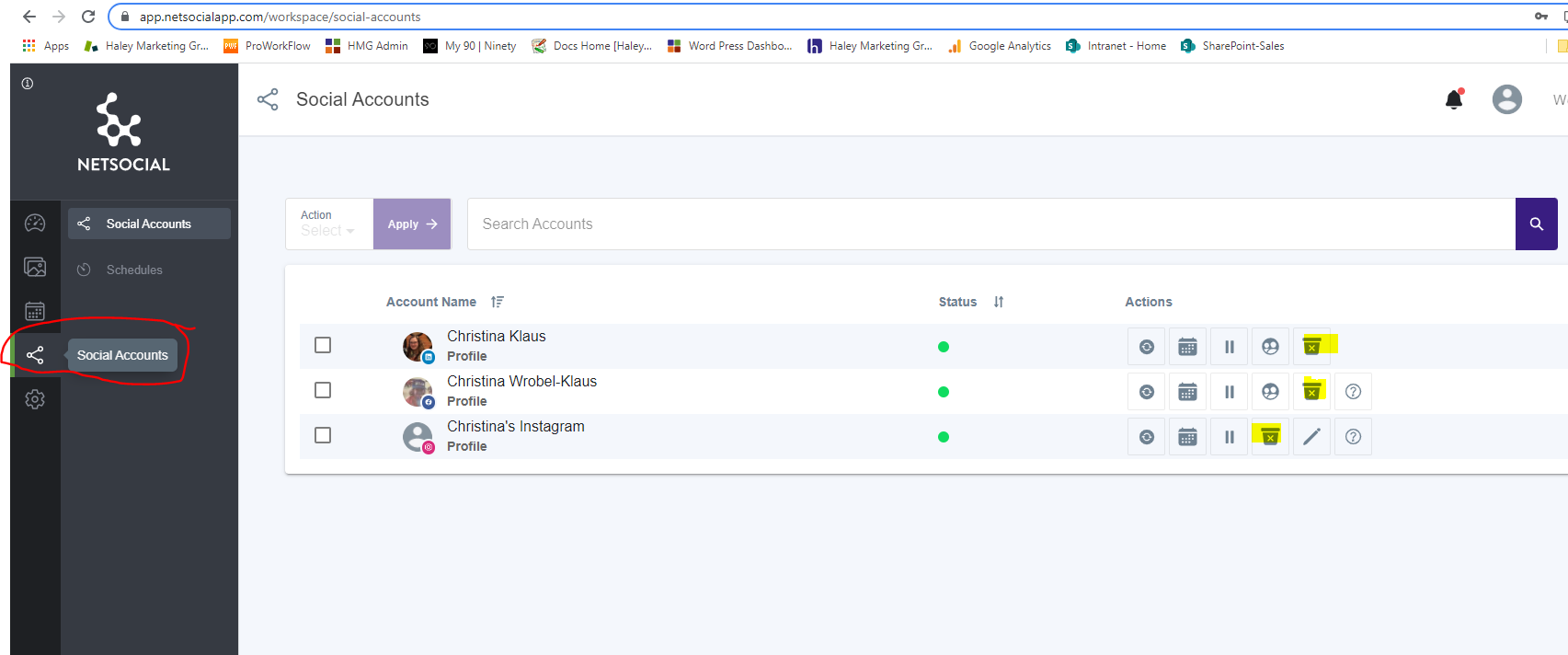Click Christina Wrobel-Klaus profile picture

point(418,392)
